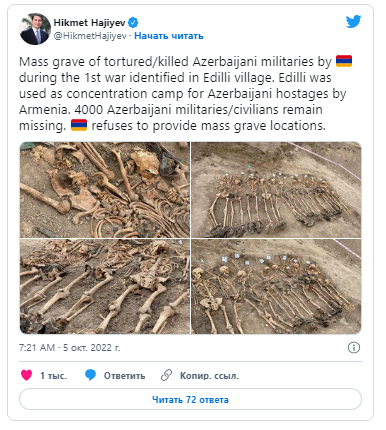Open the top-left close-up bones photo

click(x=105, y=190)
